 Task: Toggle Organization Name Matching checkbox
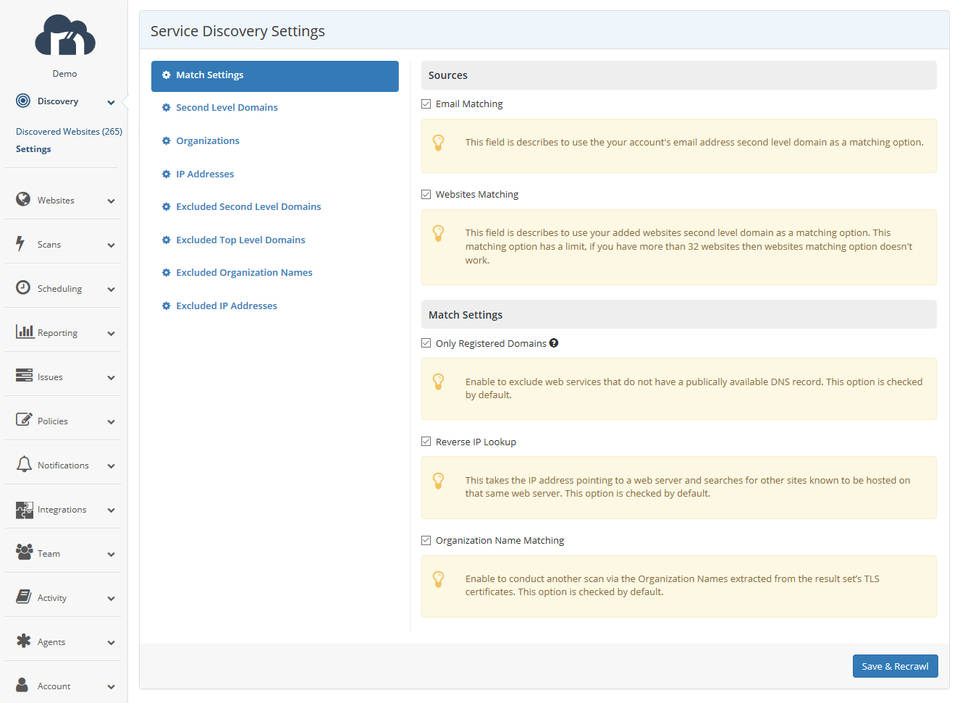[427, 541]
